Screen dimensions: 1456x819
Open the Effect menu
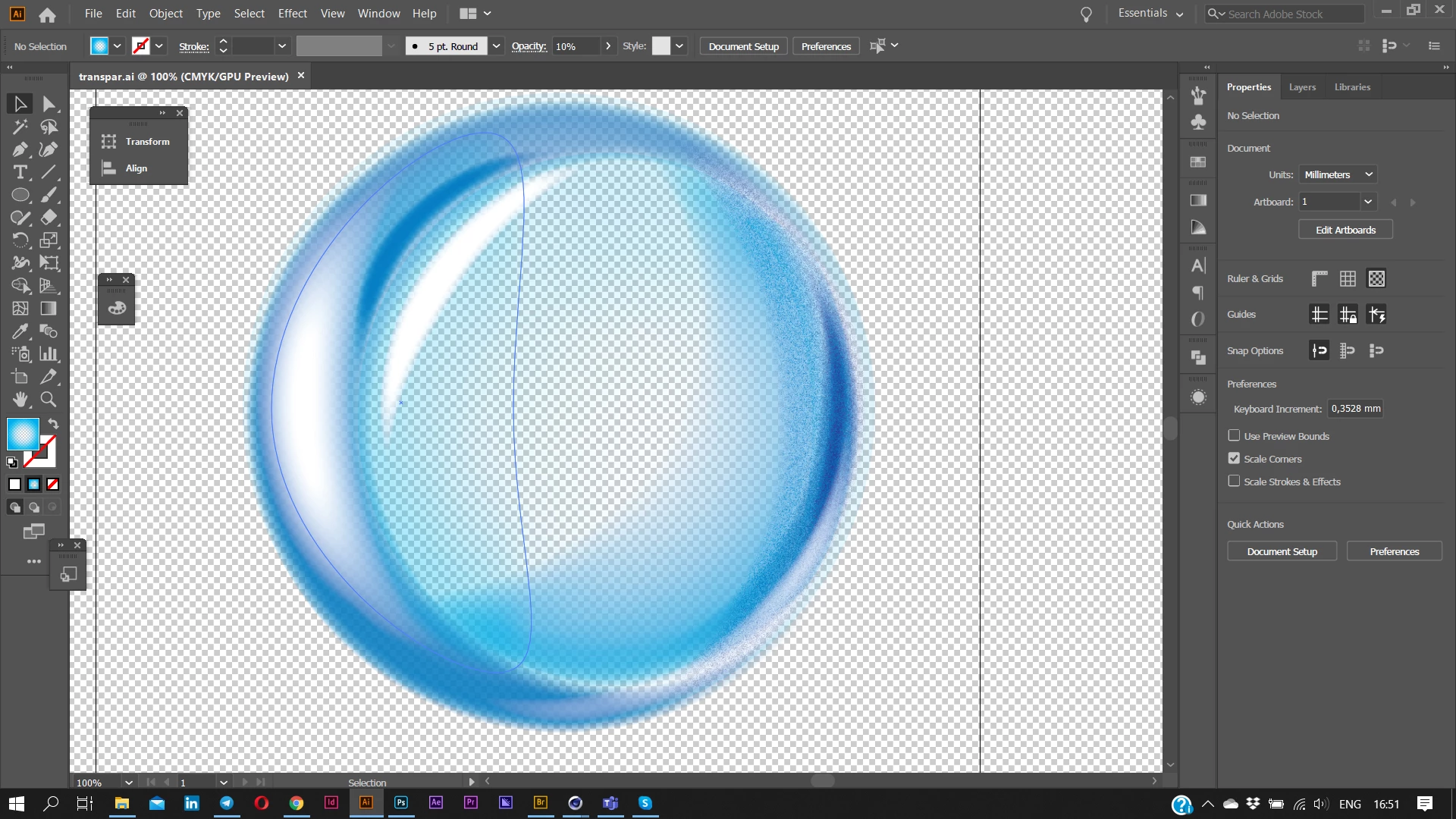click(292, 14)
